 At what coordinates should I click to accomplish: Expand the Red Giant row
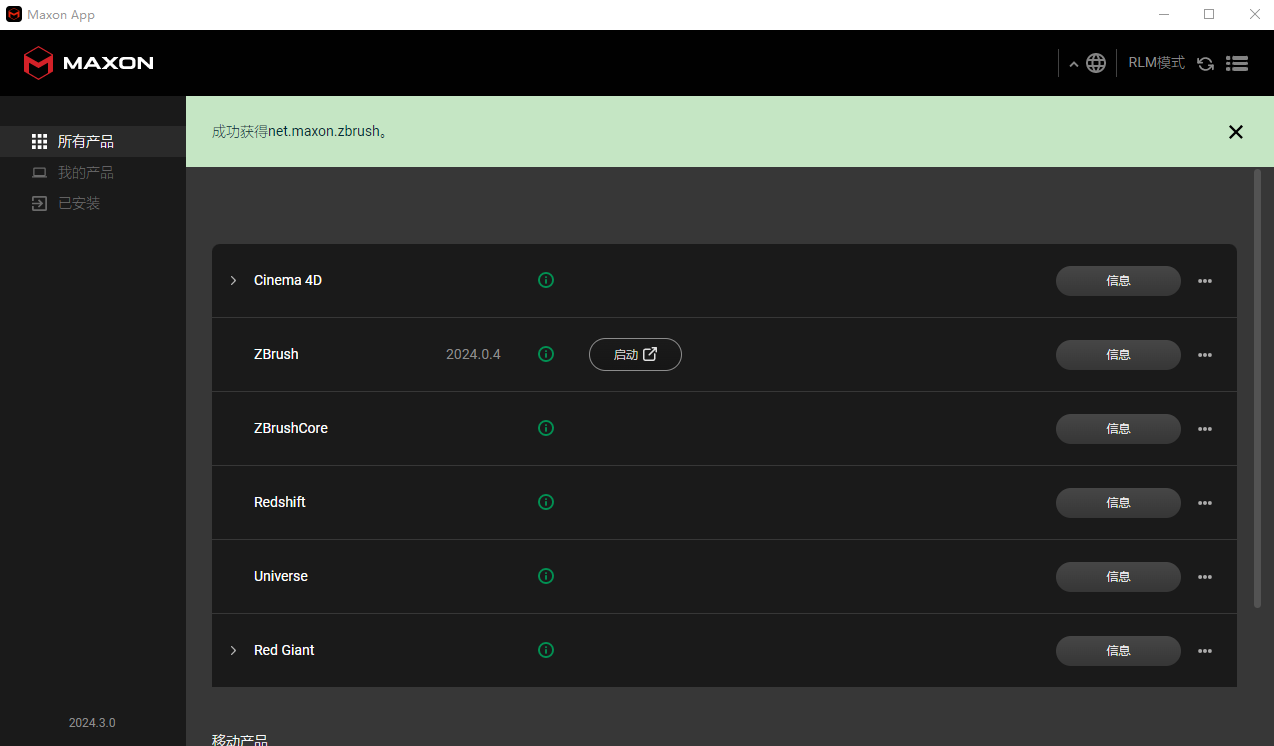[233, 650]
